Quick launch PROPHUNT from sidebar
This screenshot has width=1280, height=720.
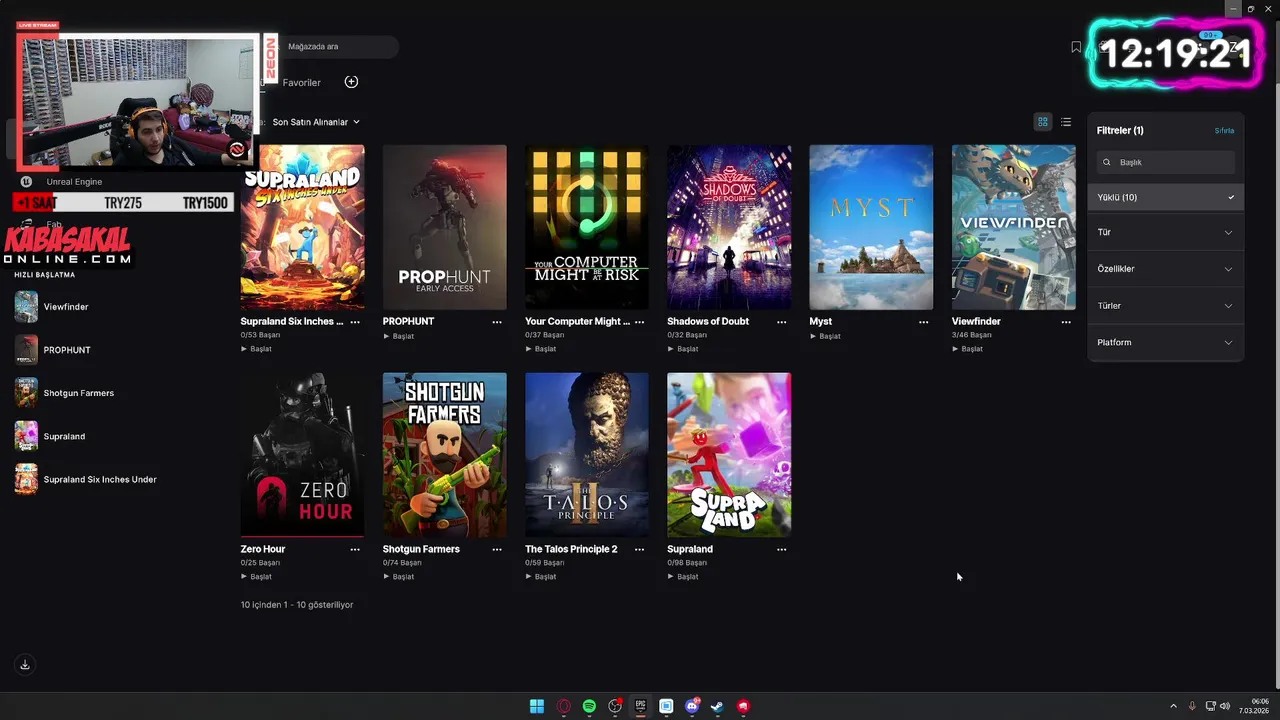tap(66, 350)
